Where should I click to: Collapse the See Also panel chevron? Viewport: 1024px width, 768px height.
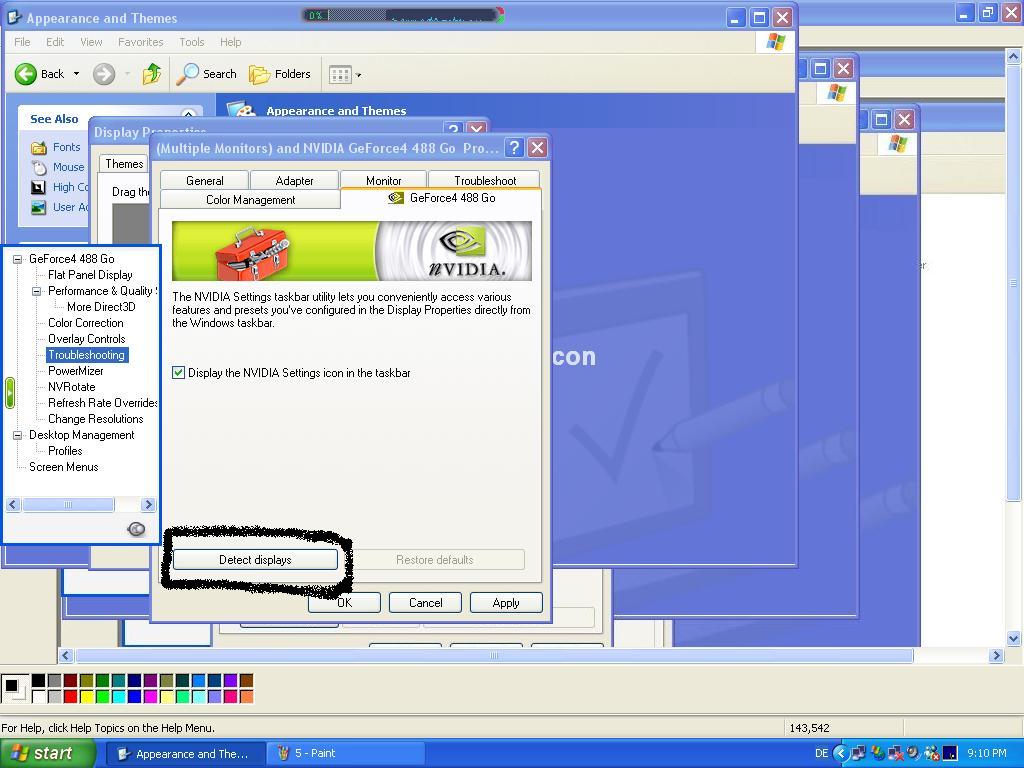click(188, 115)
